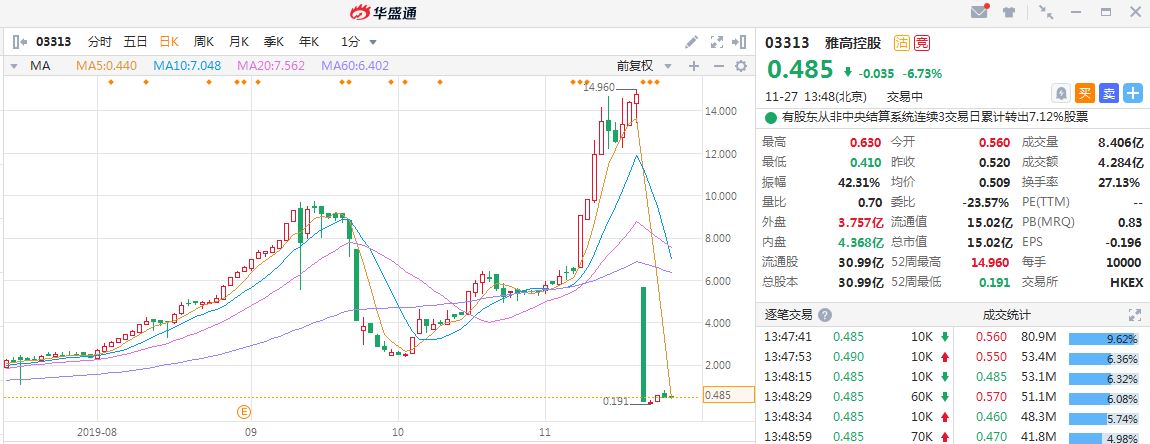Open chart settings gear
The height and width of the screenshot is (444, 1150).
pos(741,66)
